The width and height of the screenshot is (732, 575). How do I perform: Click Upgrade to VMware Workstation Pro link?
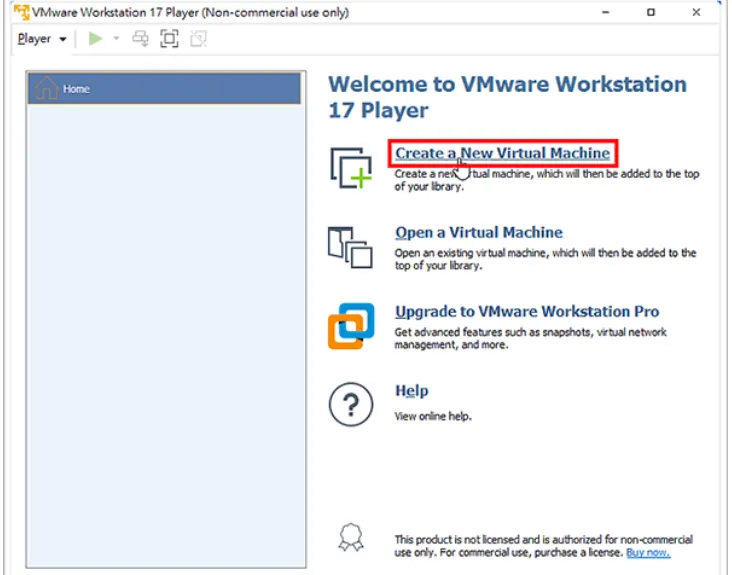pos(527,311)
